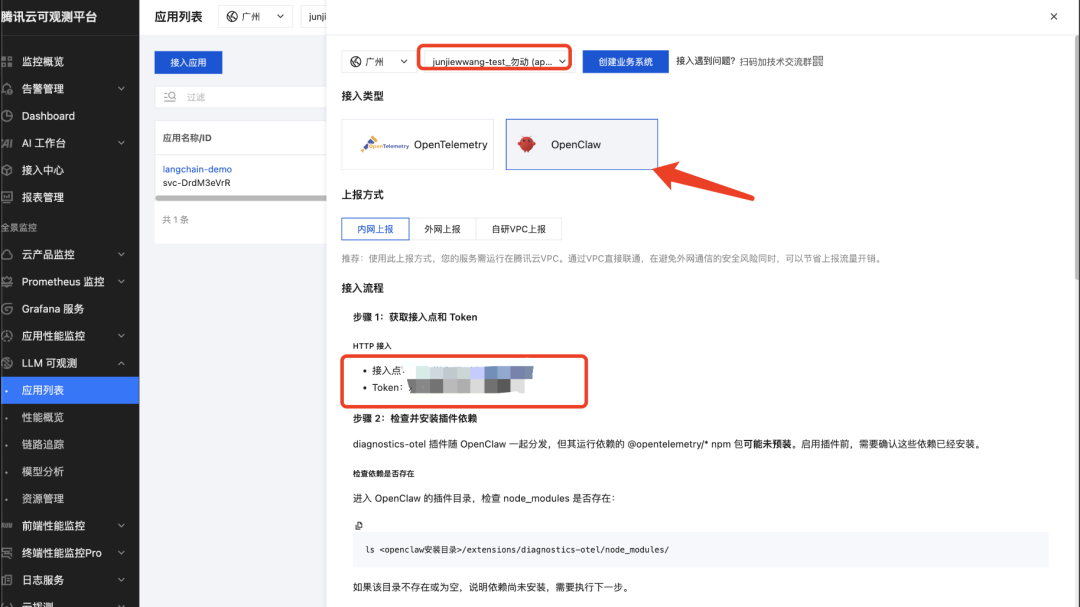
Task: Click 创建业务系统 button
Action: [625, 61]
